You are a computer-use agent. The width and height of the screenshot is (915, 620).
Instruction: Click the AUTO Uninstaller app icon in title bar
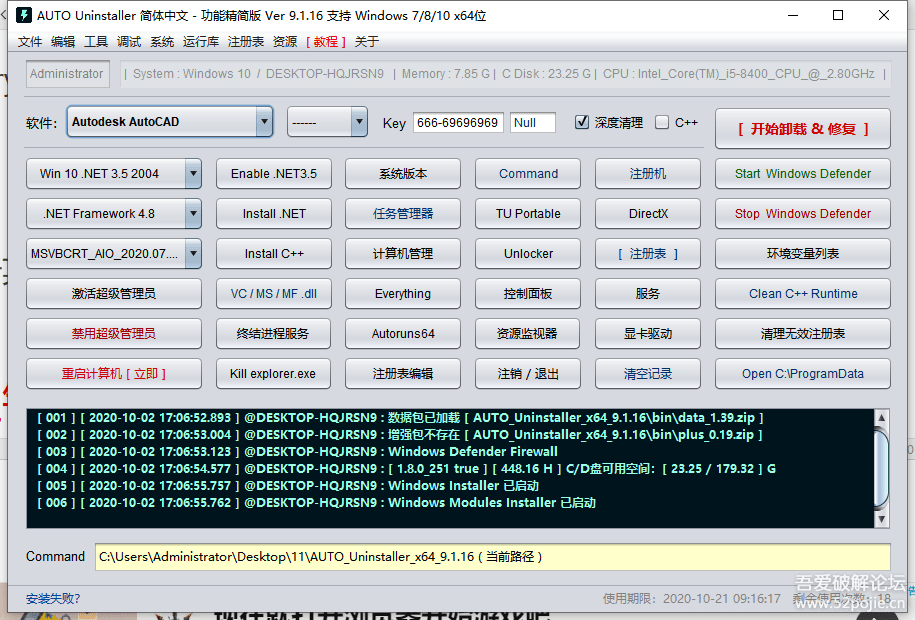pos(24,15)
